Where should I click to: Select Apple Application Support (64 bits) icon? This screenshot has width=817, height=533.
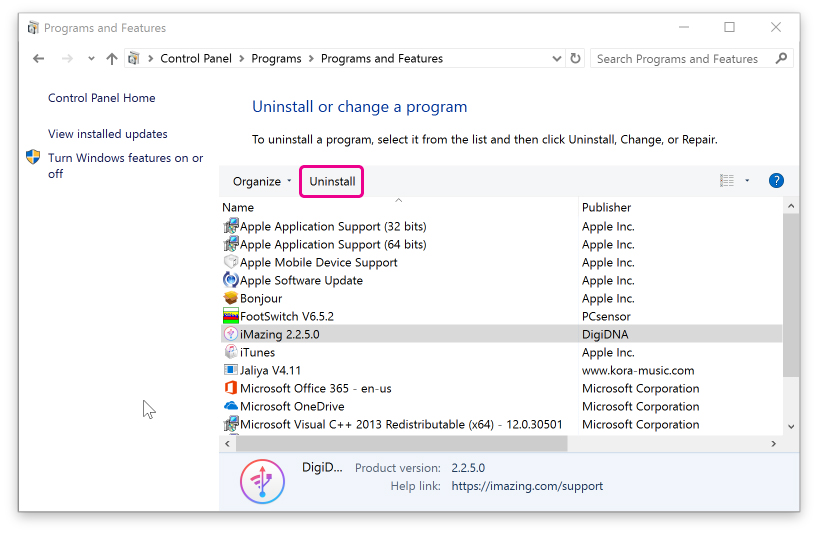point(231,244)
